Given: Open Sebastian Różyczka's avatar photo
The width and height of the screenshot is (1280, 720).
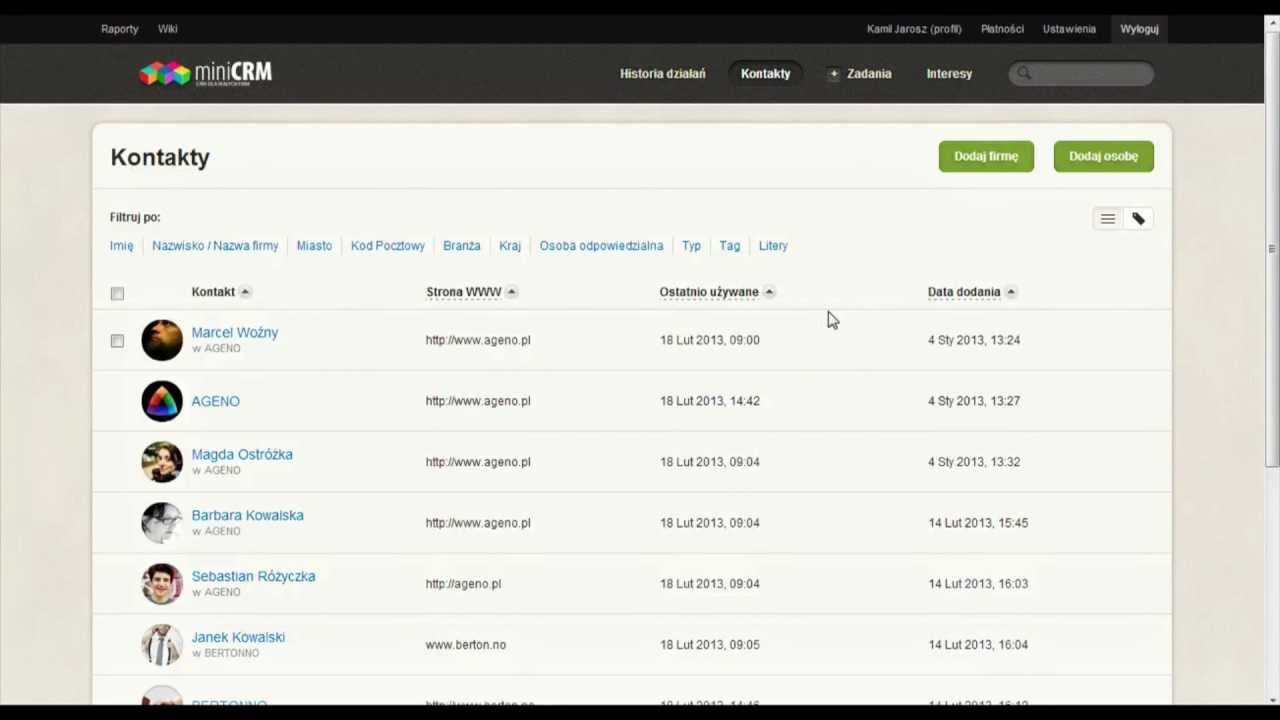Looking at the screenshot, I should tap(162, 584).
